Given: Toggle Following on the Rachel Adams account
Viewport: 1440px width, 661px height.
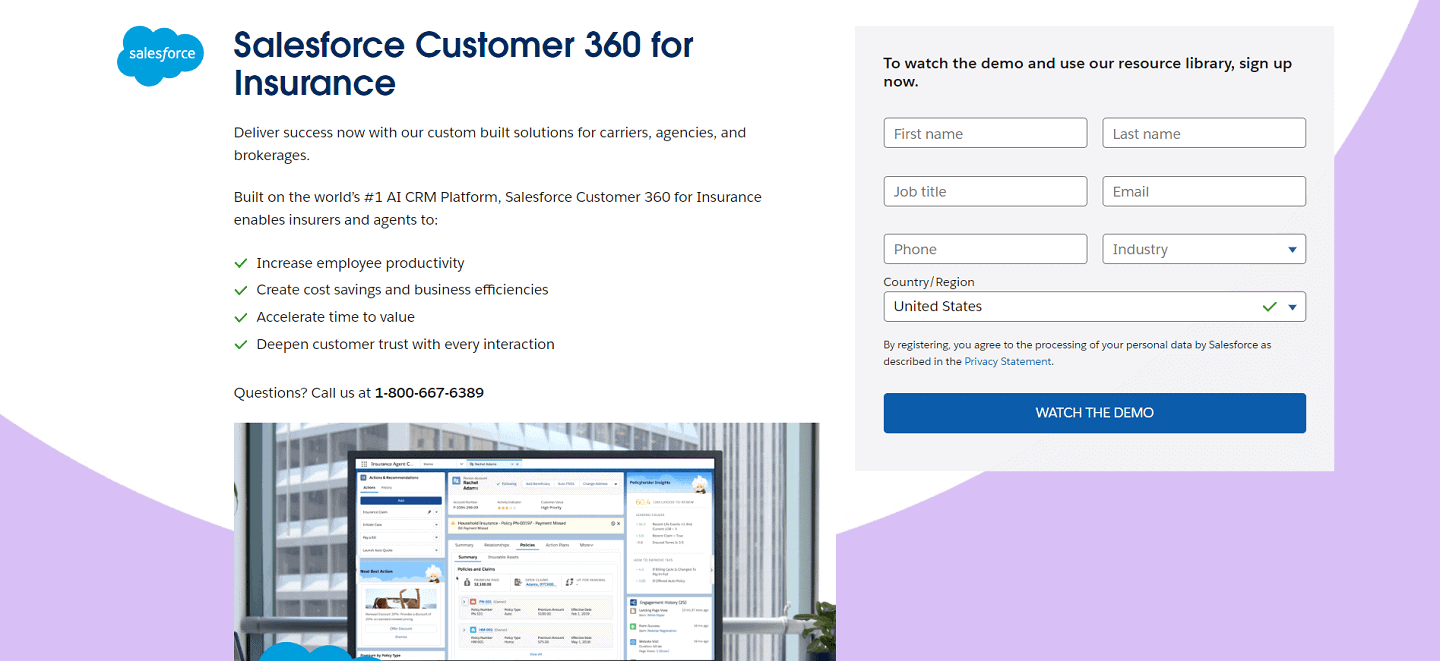Looking at the screenshot, I should (507, 484).
